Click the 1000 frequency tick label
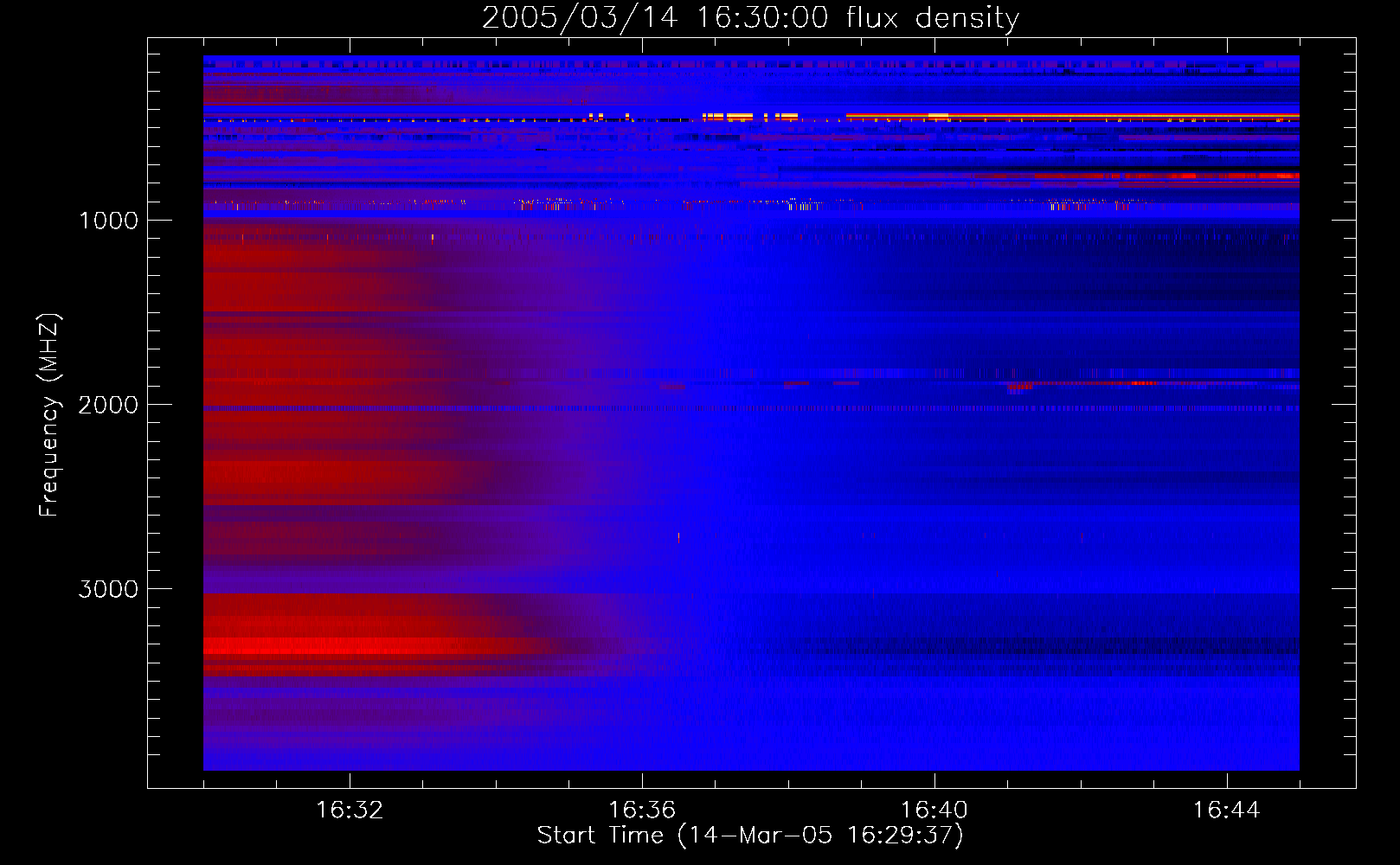1400x865 pixels. pyautogui.click(x=108, y=221)
